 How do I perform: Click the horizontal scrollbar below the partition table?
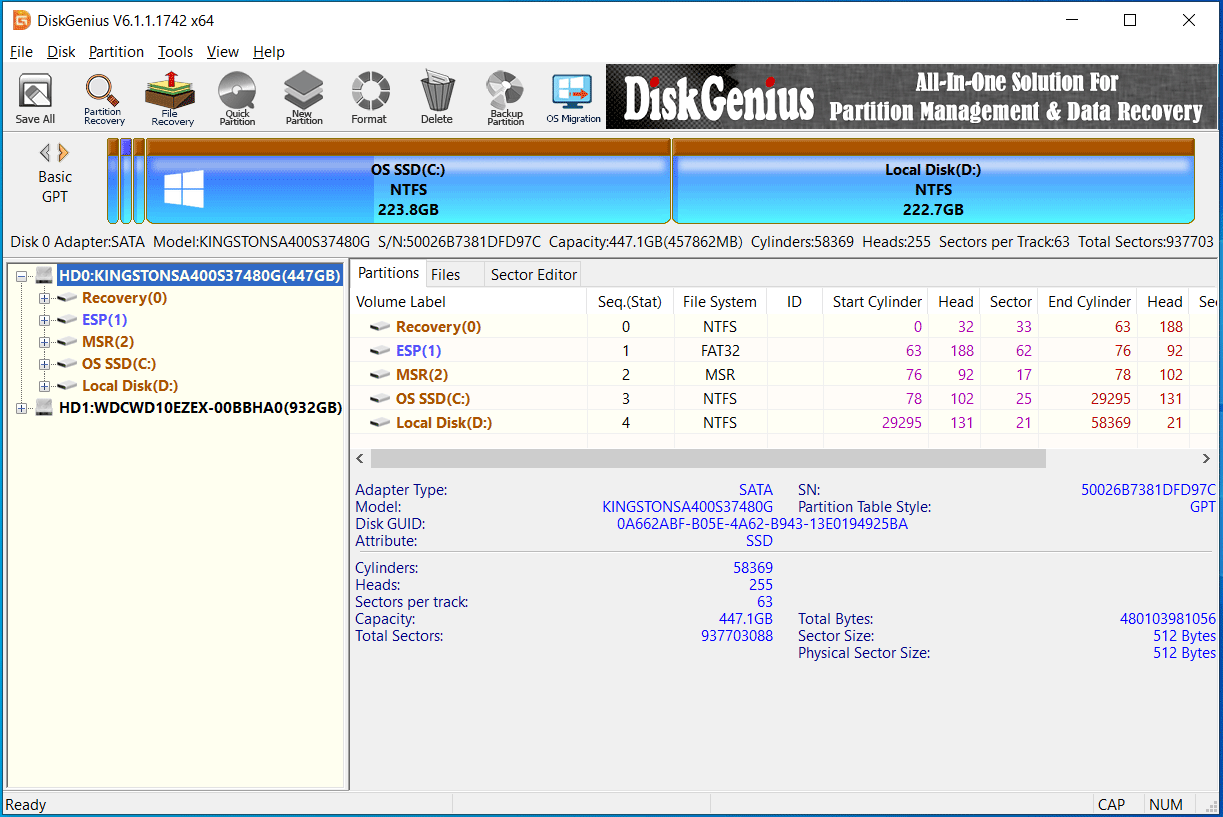coord(700,458)
